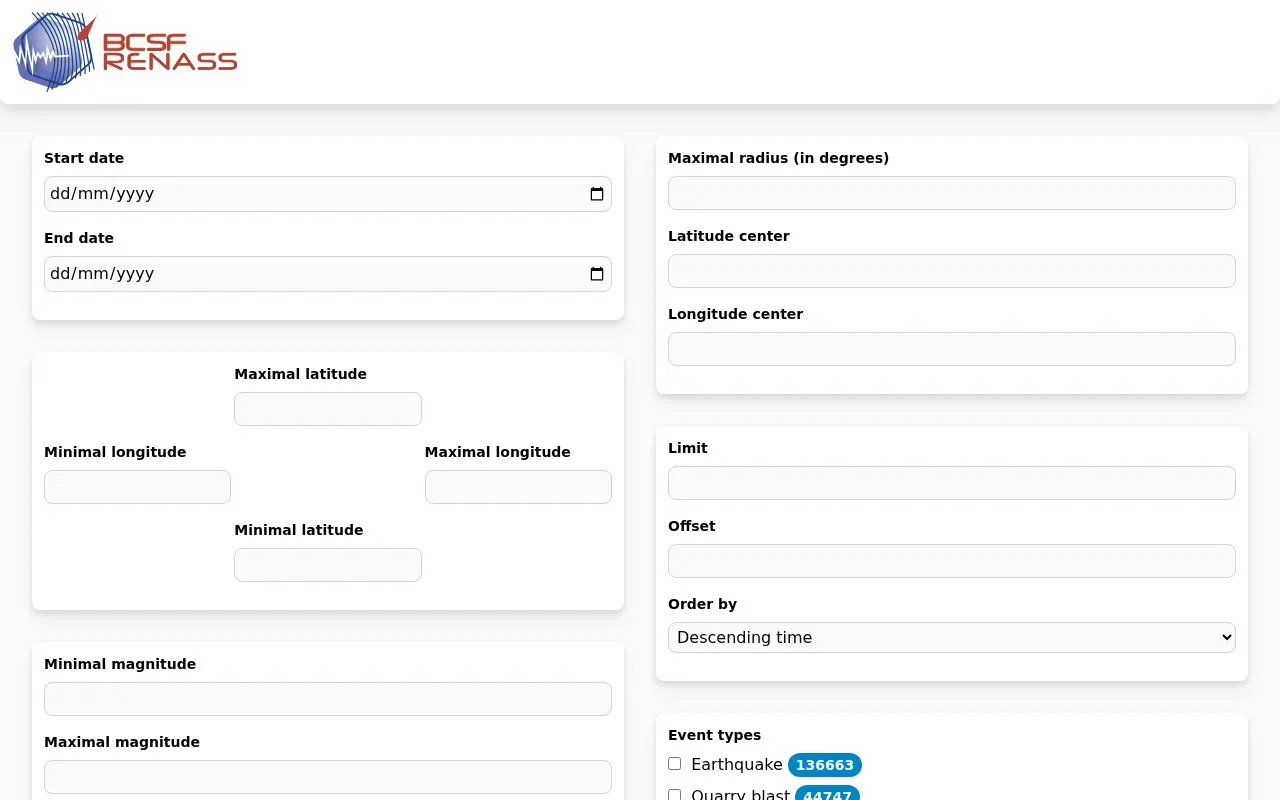Tick the Earthquake event type checkbox

coord(675,764)
